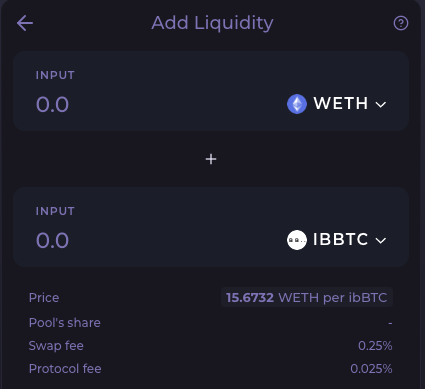This screenshot has width=425, height=389.
Task: Click the Price label
Action: pyautogui.click(x=44, y=297)
